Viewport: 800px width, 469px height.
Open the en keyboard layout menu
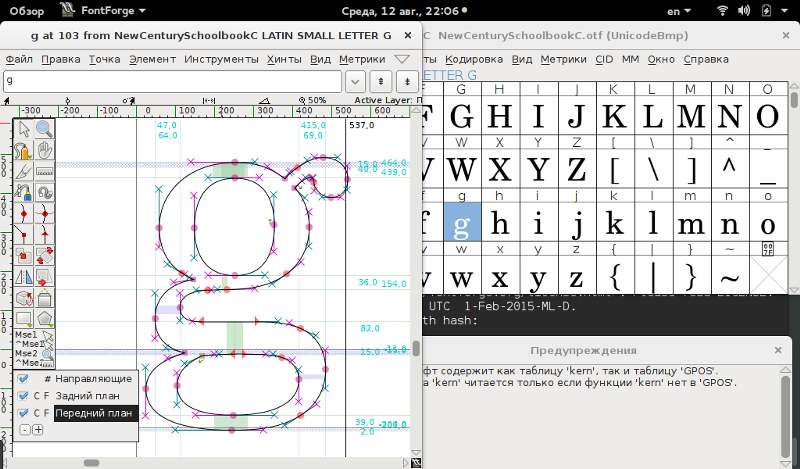[679, 11]
